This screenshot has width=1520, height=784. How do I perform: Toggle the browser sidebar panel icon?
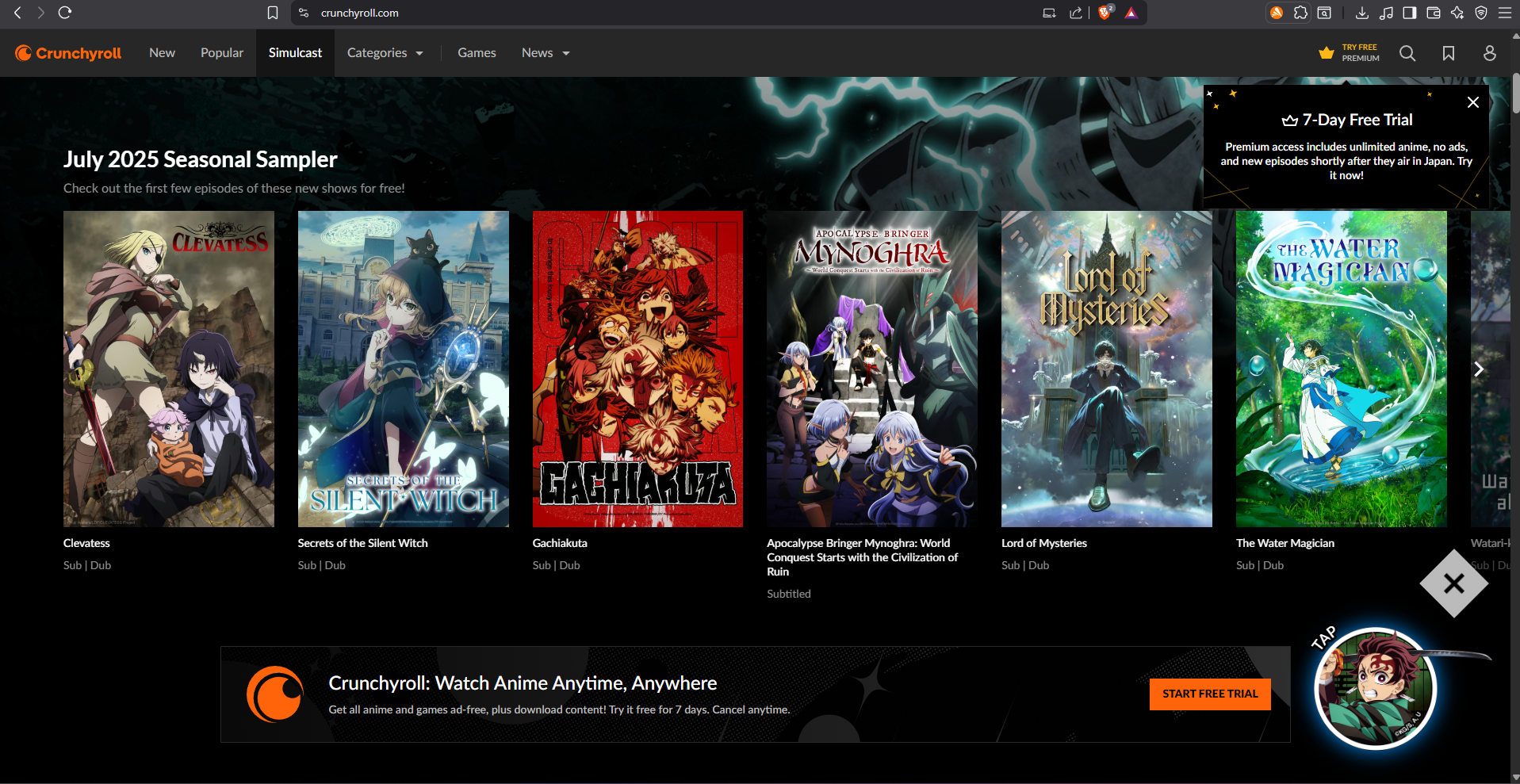coord(1410,13)
